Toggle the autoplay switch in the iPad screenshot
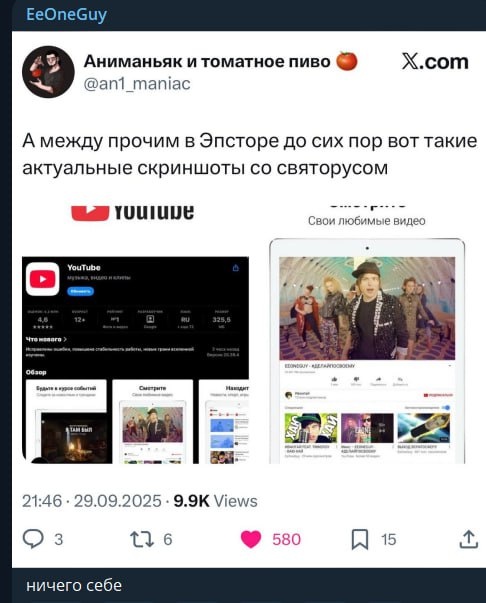This screenshot has width=486, height=603. [446, 407]
